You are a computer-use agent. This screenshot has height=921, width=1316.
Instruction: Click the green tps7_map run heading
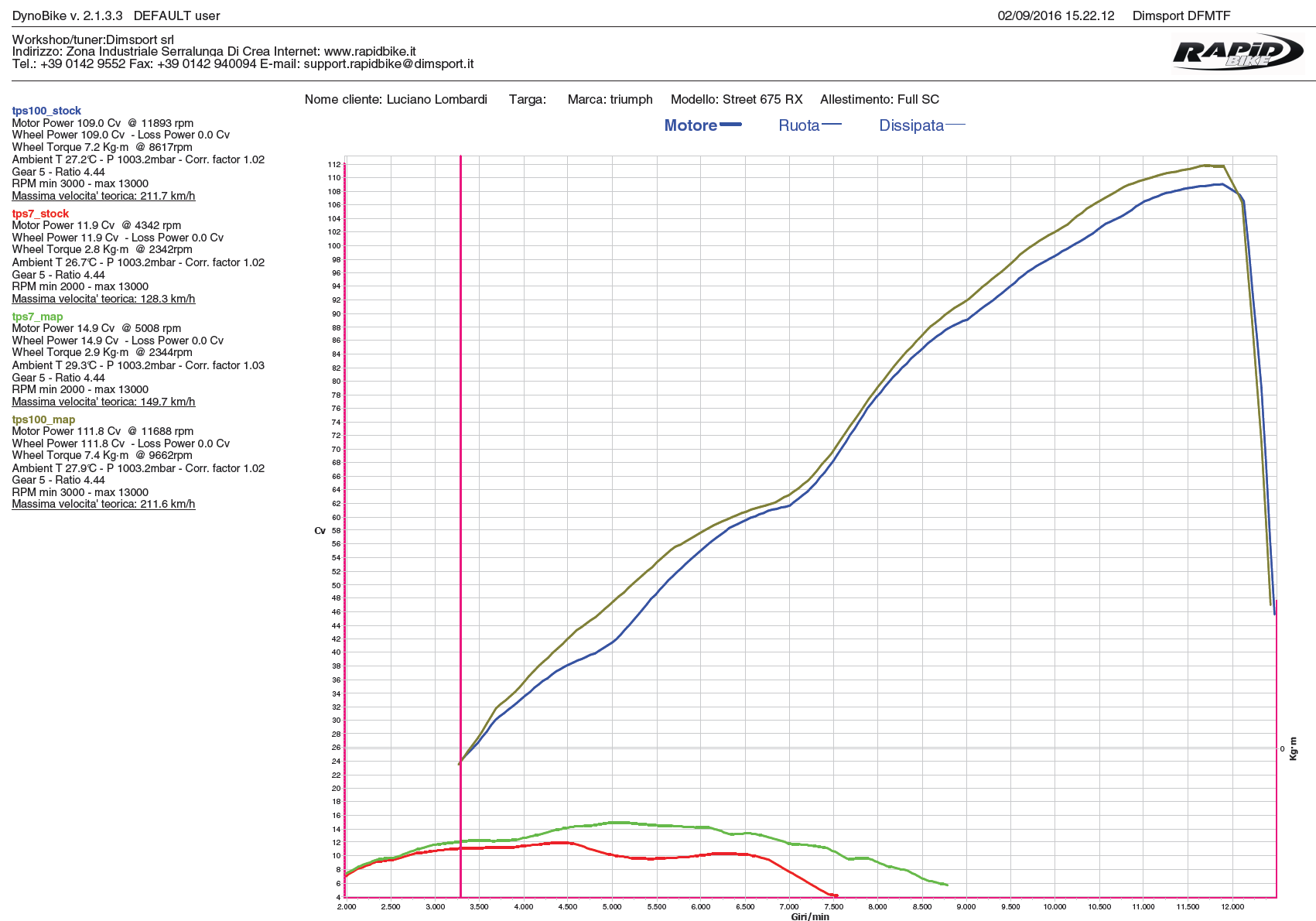coord(37,317)
